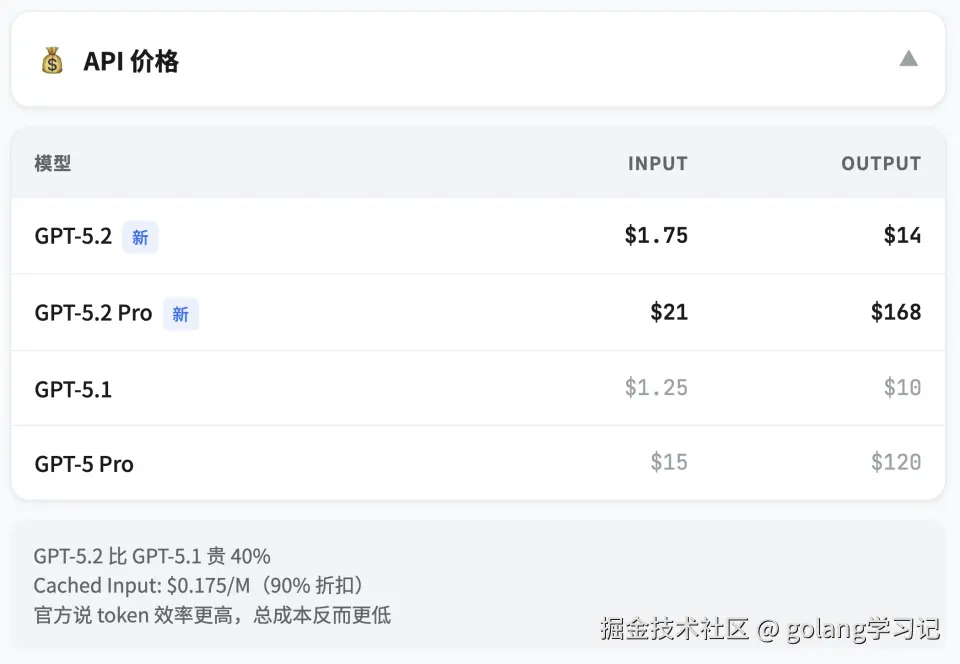The width and height of the screenshot is (960, 664).
Task: Click the GPT-5.2 比 GPT-5.1 贵 40% note
Action: 152,556
